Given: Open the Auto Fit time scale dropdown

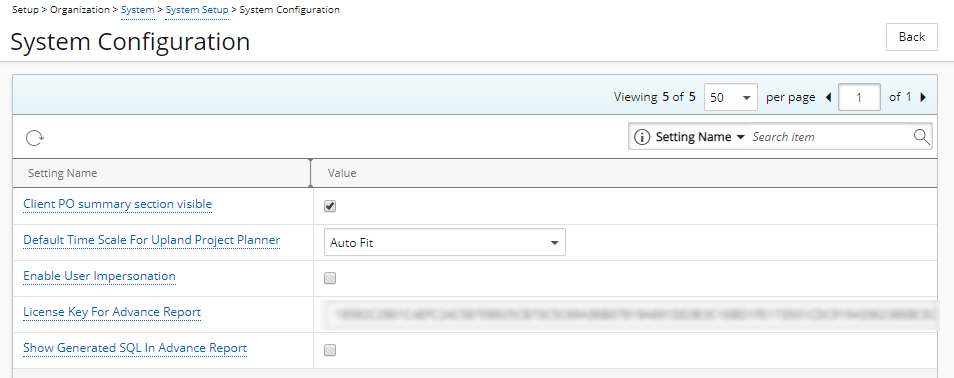Looking at the screenshot, I should pos(445,242).
